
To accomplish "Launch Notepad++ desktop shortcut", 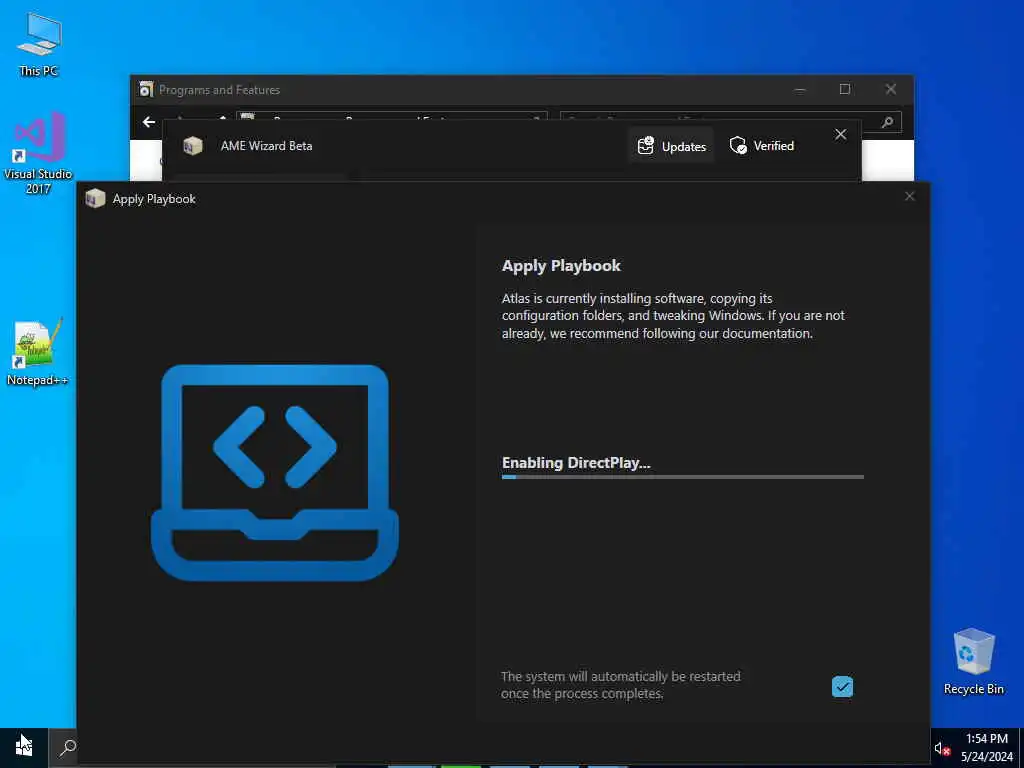I will (x=37, y=351).
